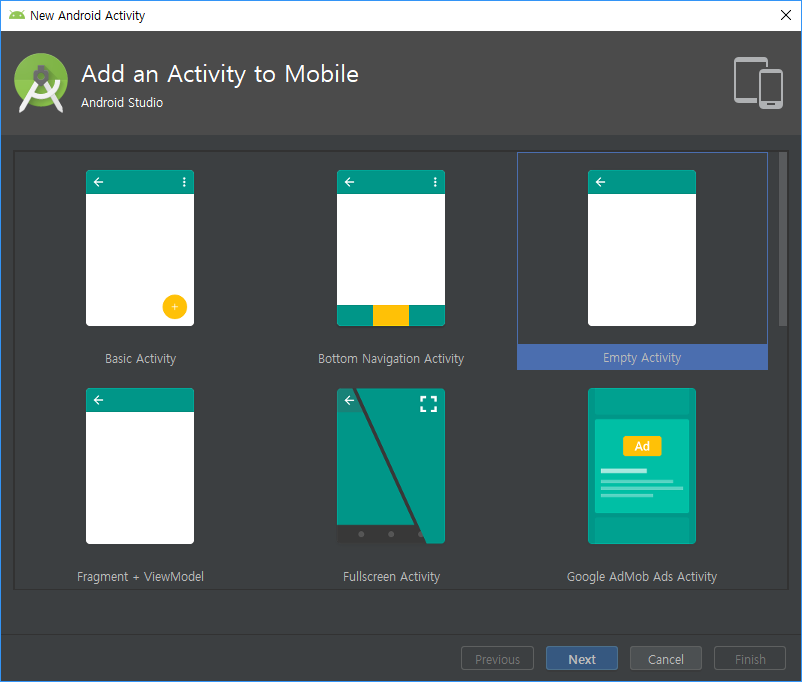Choose the Empty Activity template thumbnail
Image resolution: width=802 pixels, height=682 pixels.
click(x=641, y=248)
